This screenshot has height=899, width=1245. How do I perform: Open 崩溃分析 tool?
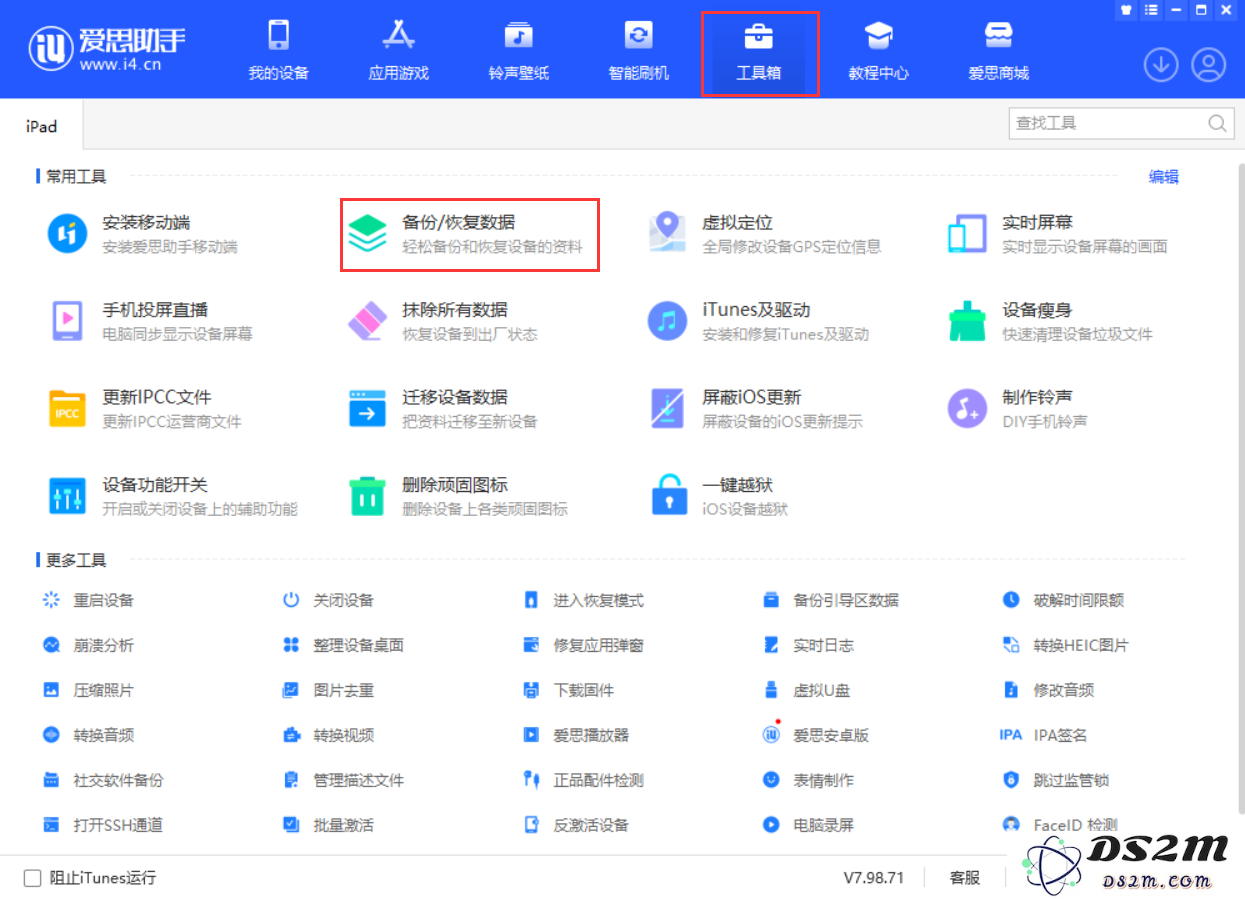pyautogui.click(x=88, y=645)
